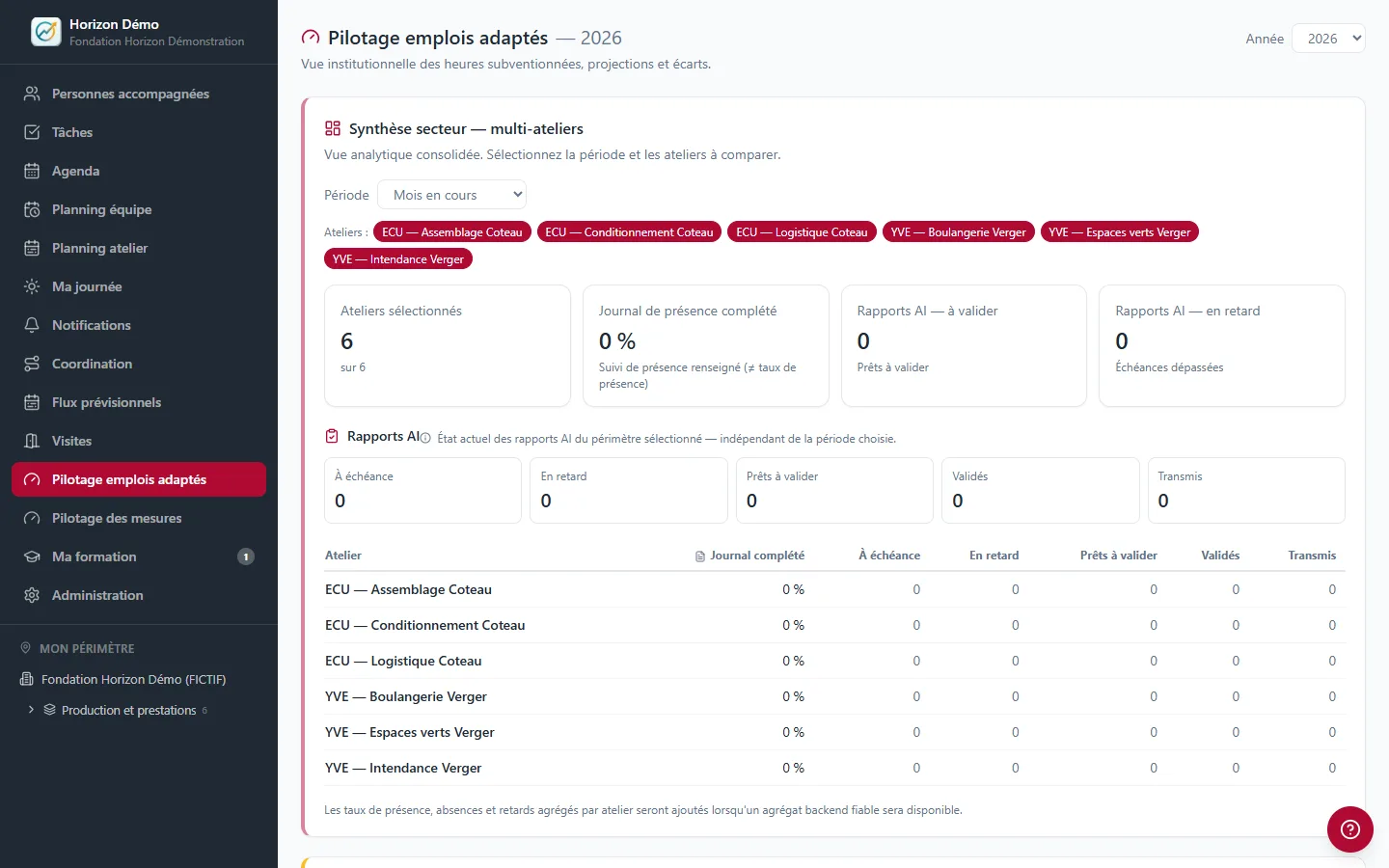Click the Agenda calendar icon

(32, 171)
